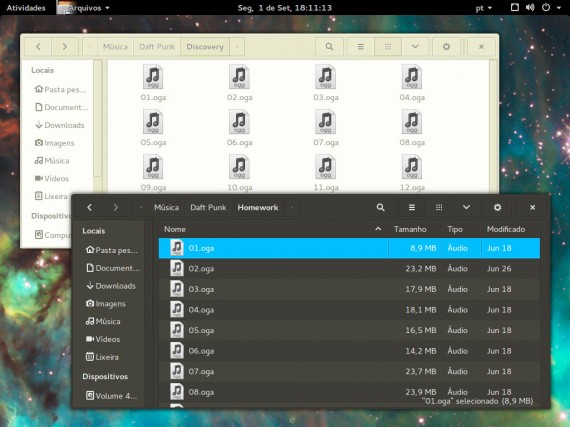
Task: Click Discovery window sidebar scrollbar
Action: coord(97,118)
